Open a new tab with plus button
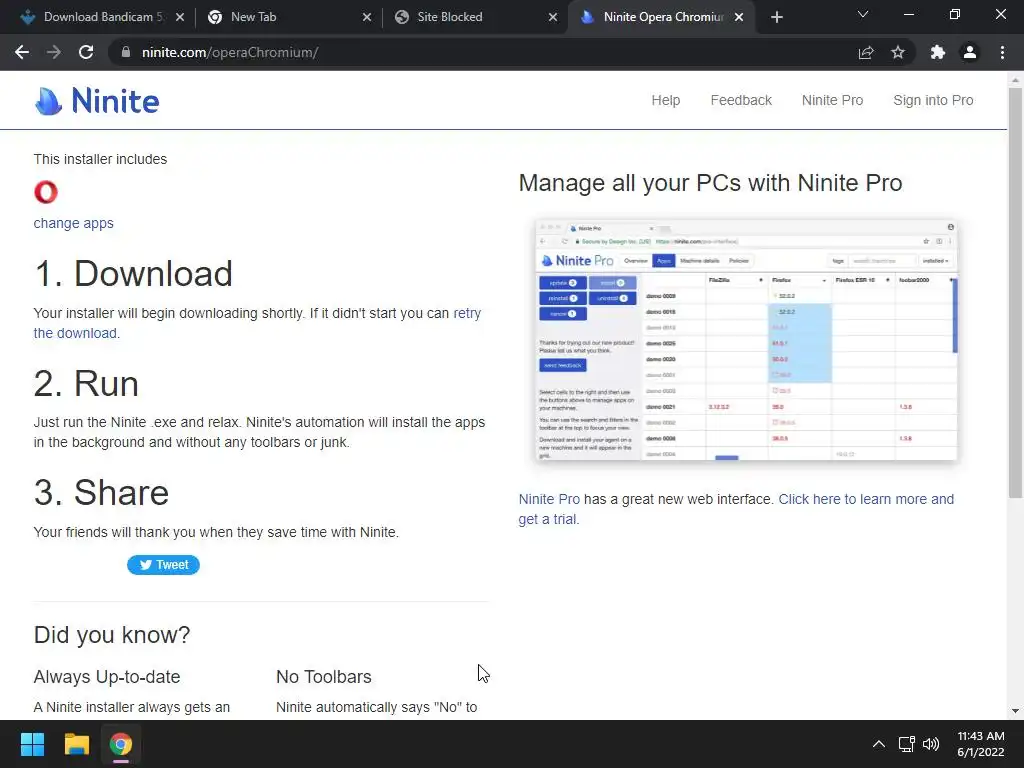 click(x=776, y=17)
